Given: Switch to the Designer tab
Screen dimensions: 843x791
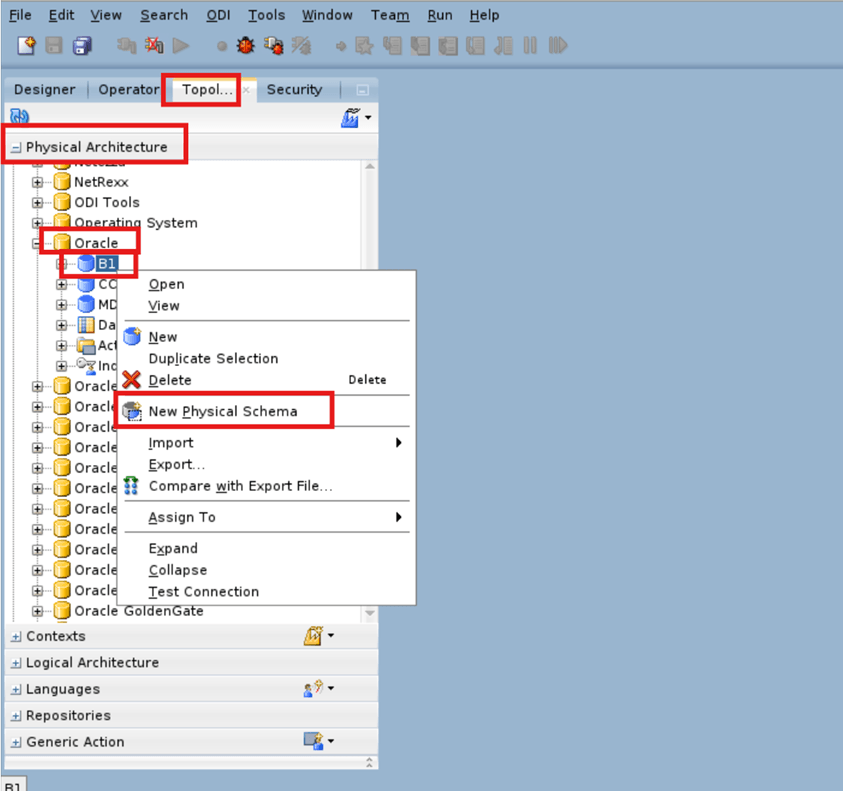Looking at the screenshot, I should click(x=44, y=89).
